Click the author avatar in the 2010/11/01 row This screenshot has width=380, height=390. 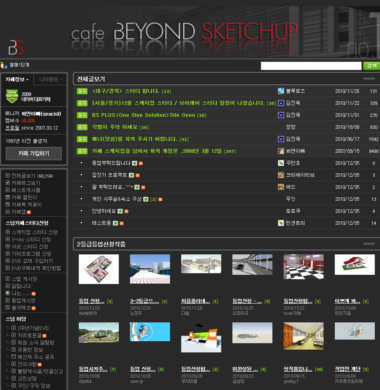(281, 115)
